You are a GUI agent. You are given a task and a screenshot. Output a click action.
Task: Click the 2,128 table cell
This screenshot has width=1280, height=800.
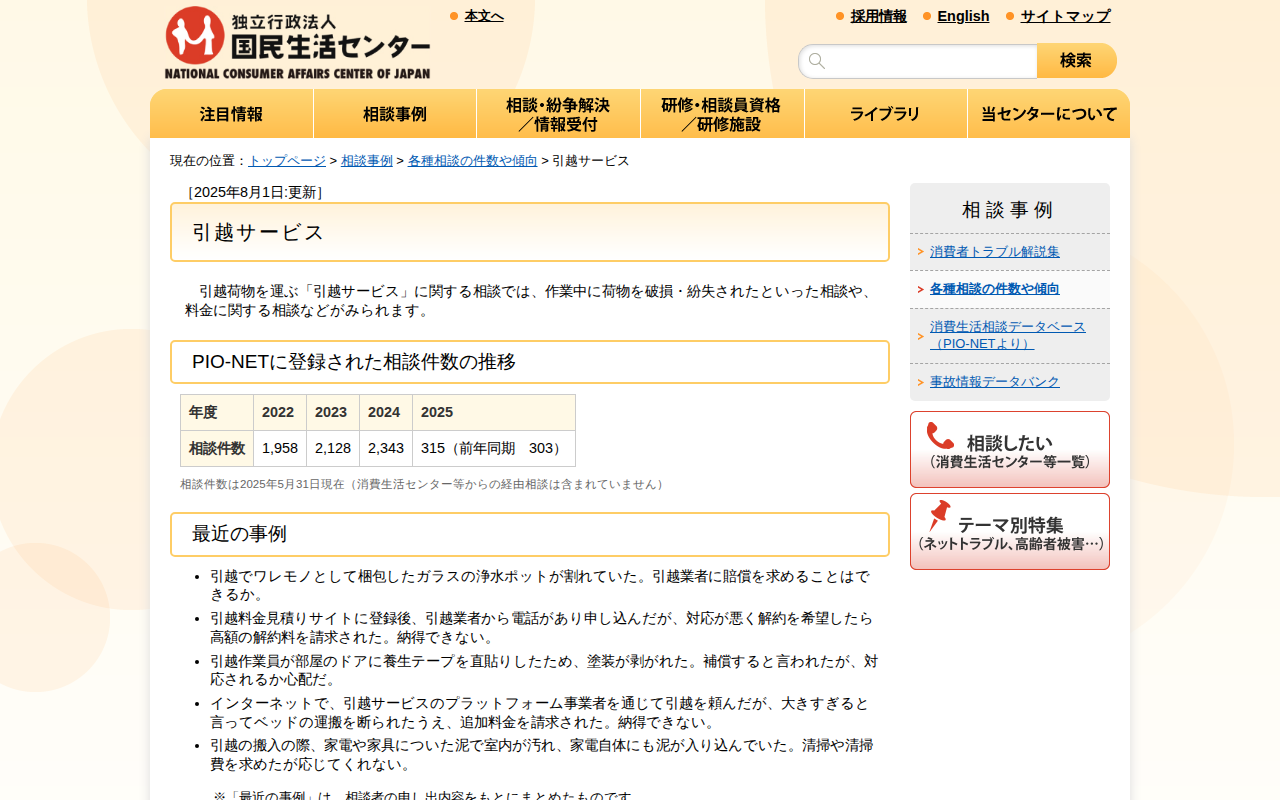333,449
